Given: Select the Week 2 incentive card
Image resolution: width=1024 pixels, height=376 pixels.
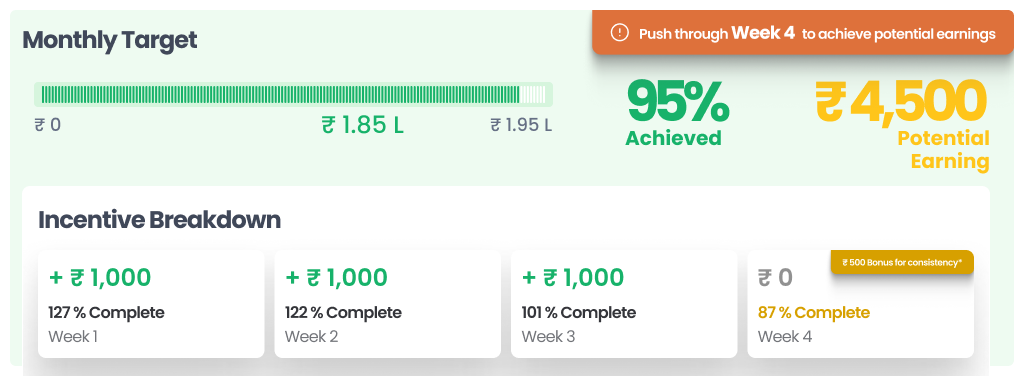Looking at the screenshot, I should point(387,304).
